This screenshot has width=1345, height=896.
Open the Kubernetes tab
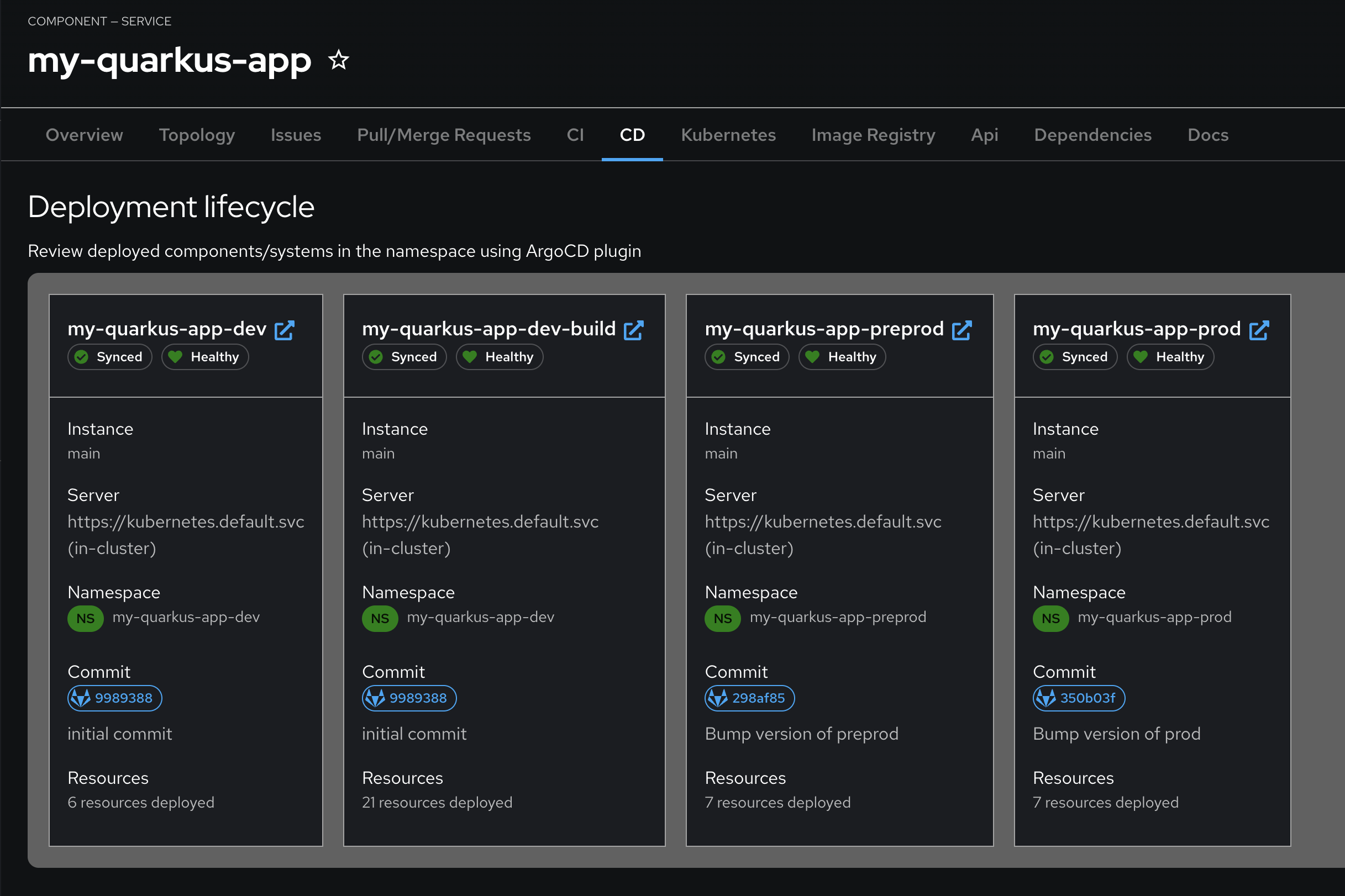[x=728, y=135]
